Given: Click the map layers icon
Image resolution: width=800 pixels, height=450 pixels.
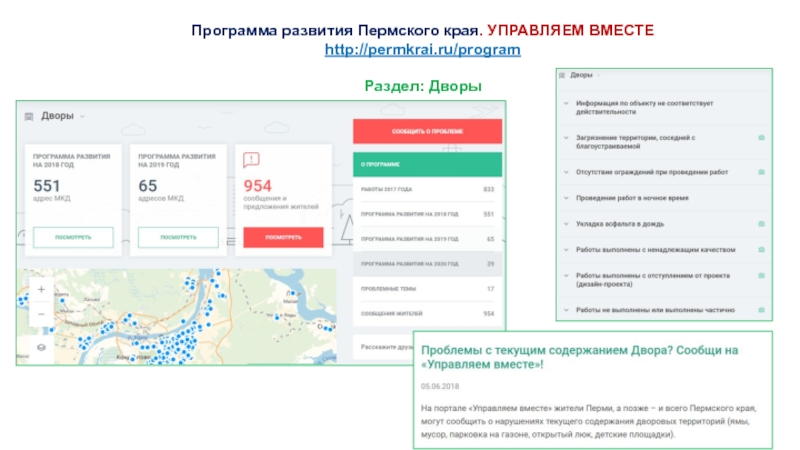Looking at the screenshot, I should point(41,347).
